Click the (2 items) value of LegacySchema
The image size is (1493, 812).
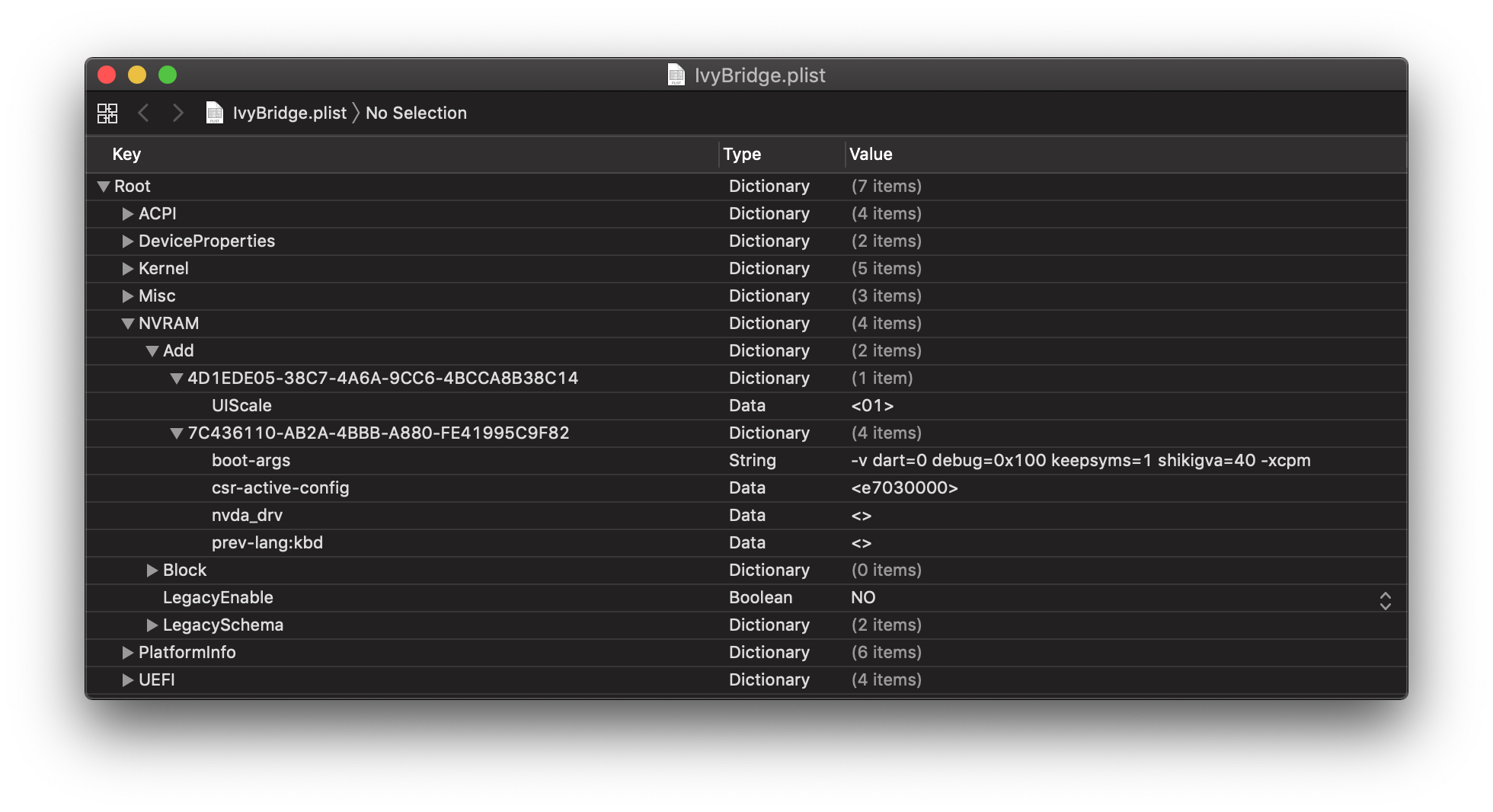887,625
